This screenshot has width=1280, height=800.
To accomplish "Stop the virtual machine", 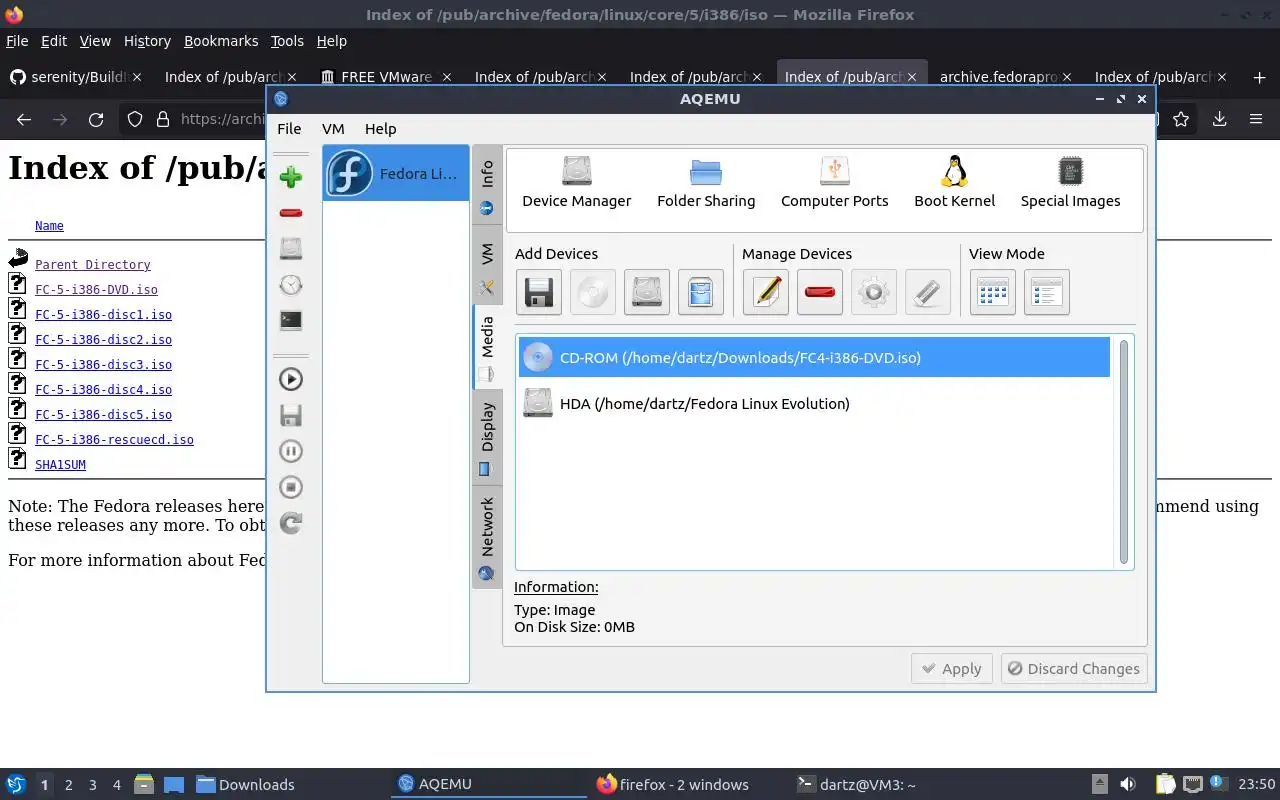I will point(291,487).
